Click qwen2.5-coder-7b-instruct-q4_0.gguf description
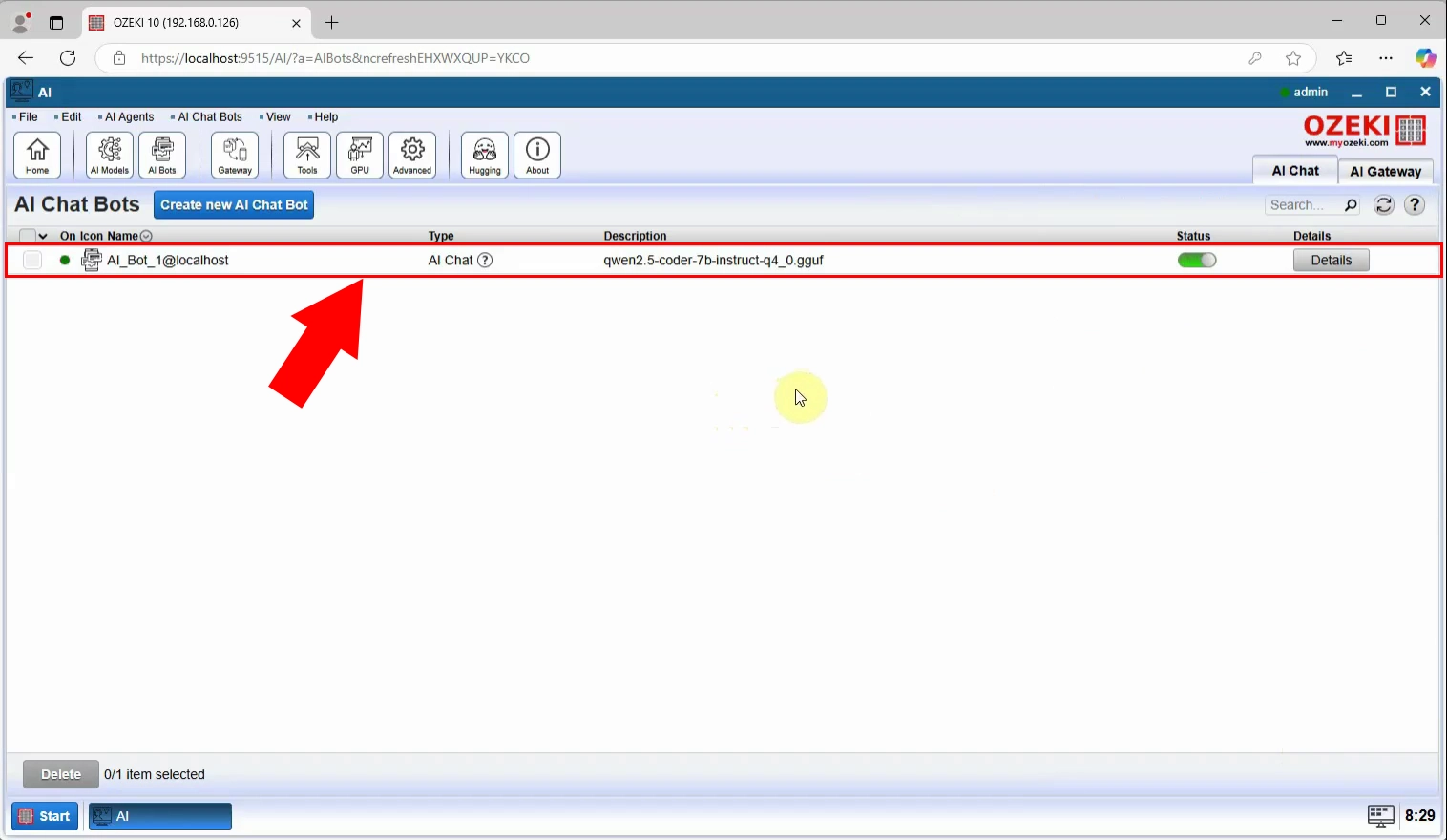The image size is (1447, 840). click(x=713, y=260)
